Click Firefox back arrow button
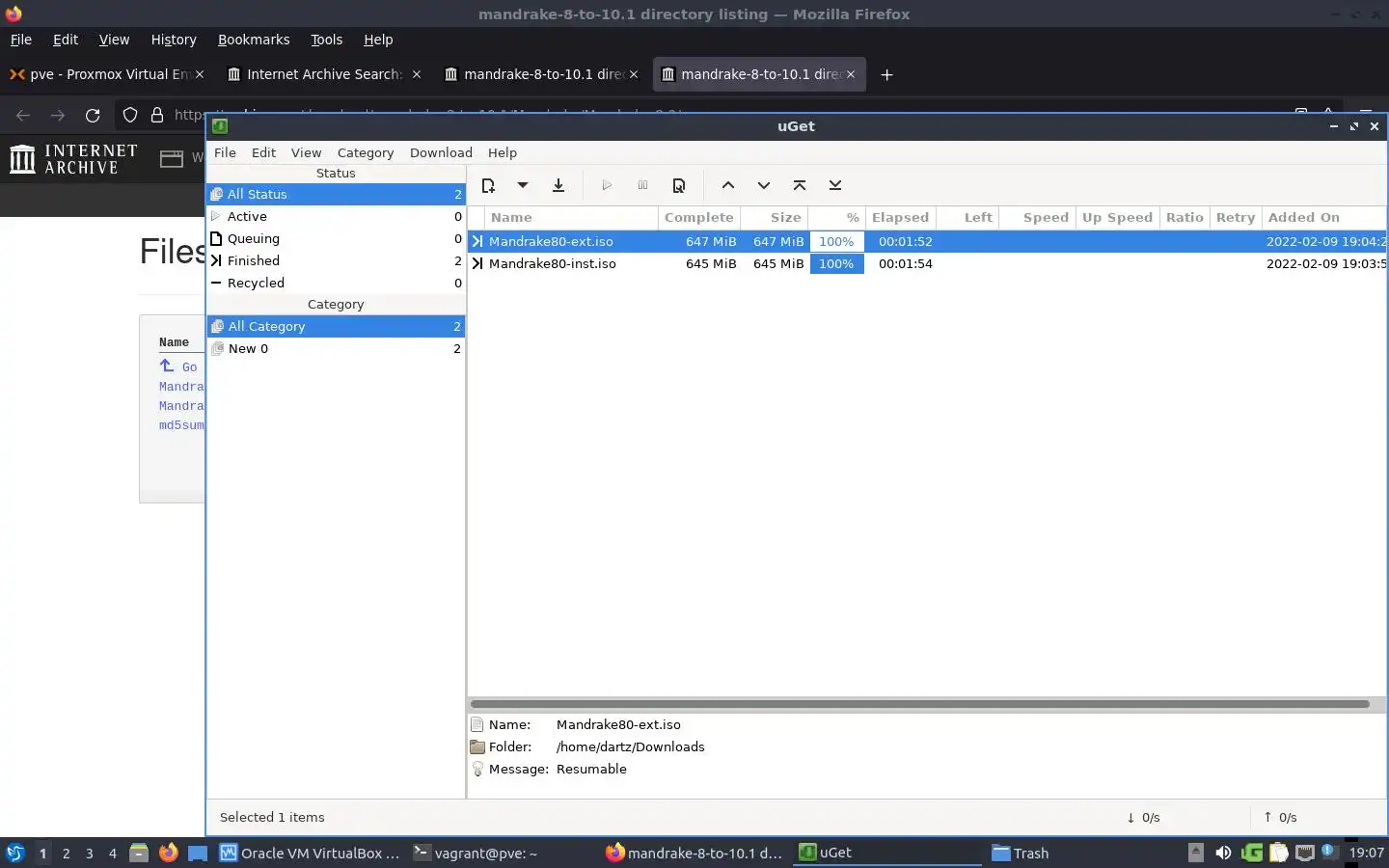1389x868 pixels. tap(23, 115)
